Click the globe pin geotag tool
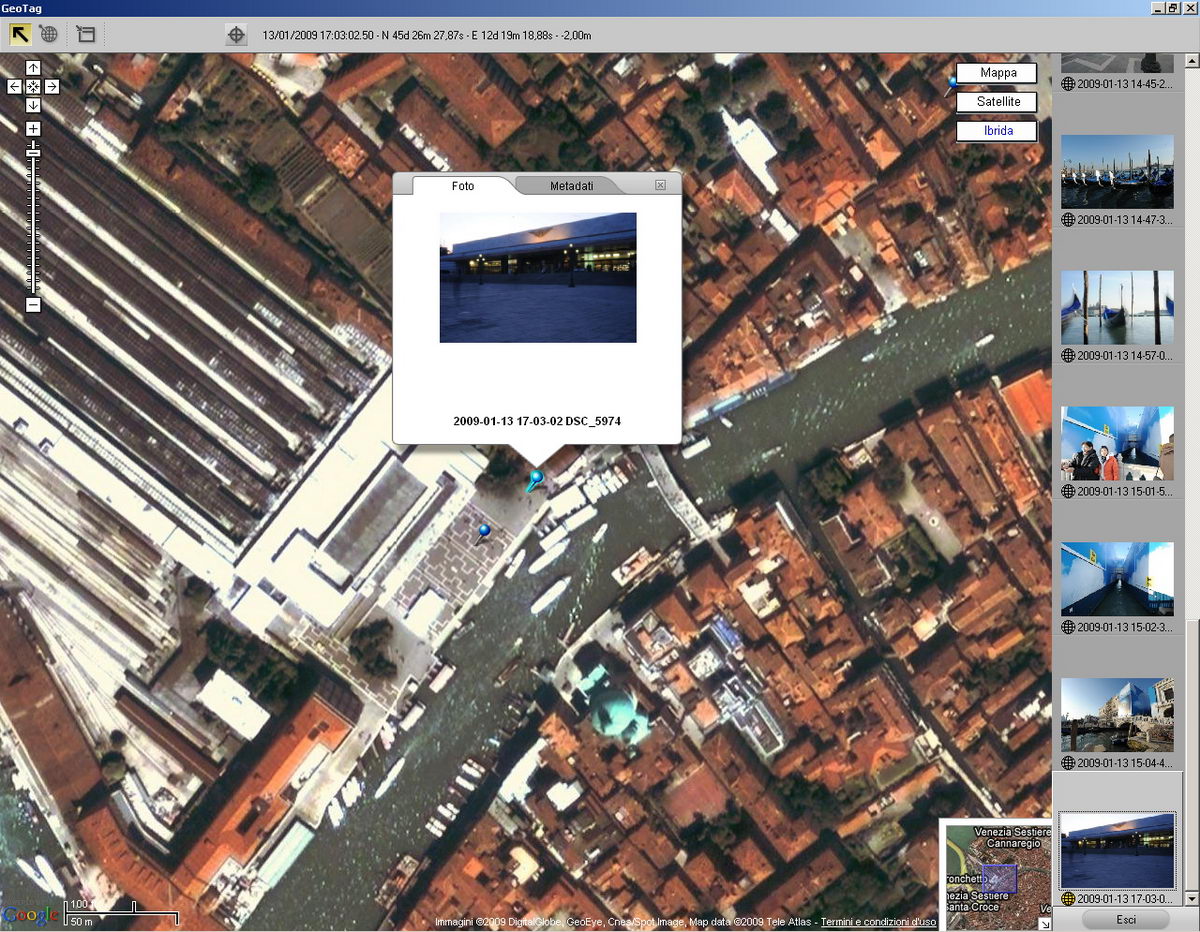 [x=49, y=34]
